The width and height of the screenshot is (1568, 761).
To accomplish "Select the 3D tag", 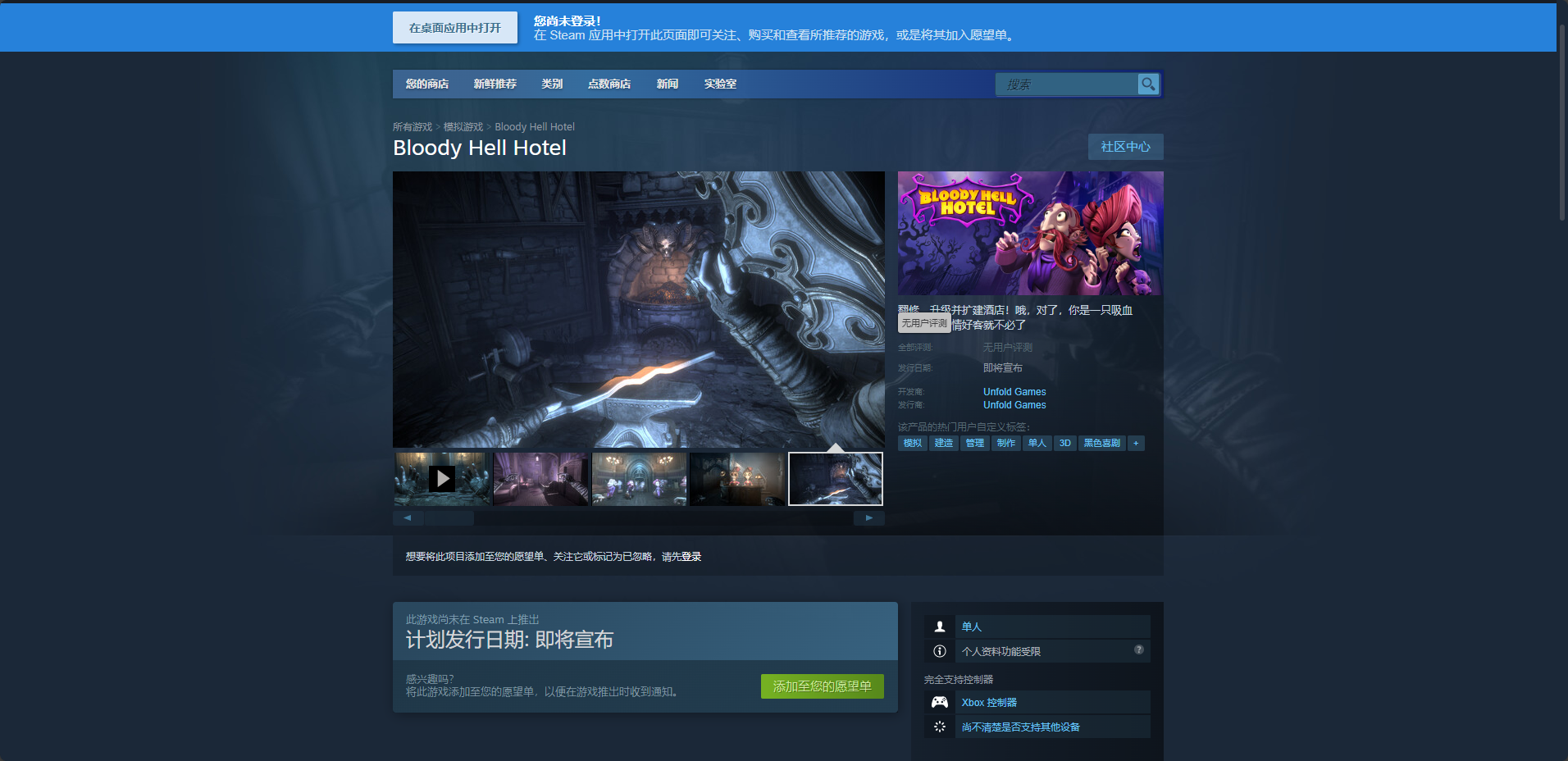I will [x=1065, y=443].
